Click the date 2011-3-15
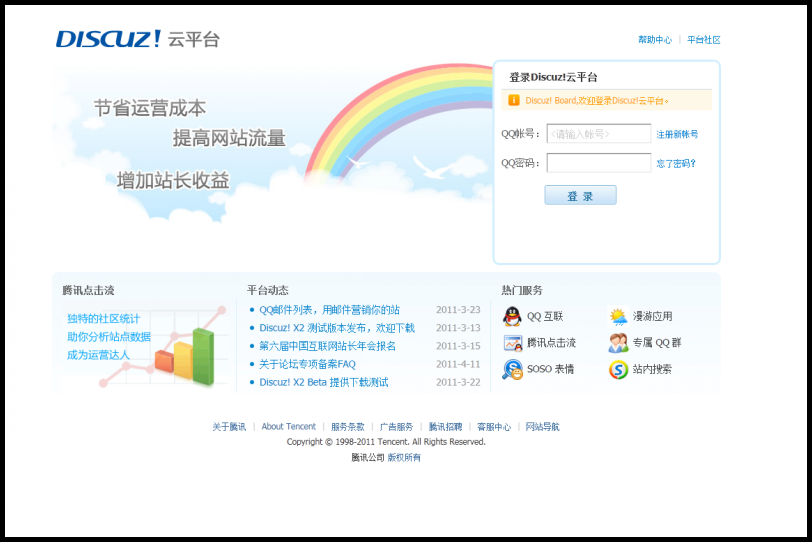 click(x=458, y=346)
